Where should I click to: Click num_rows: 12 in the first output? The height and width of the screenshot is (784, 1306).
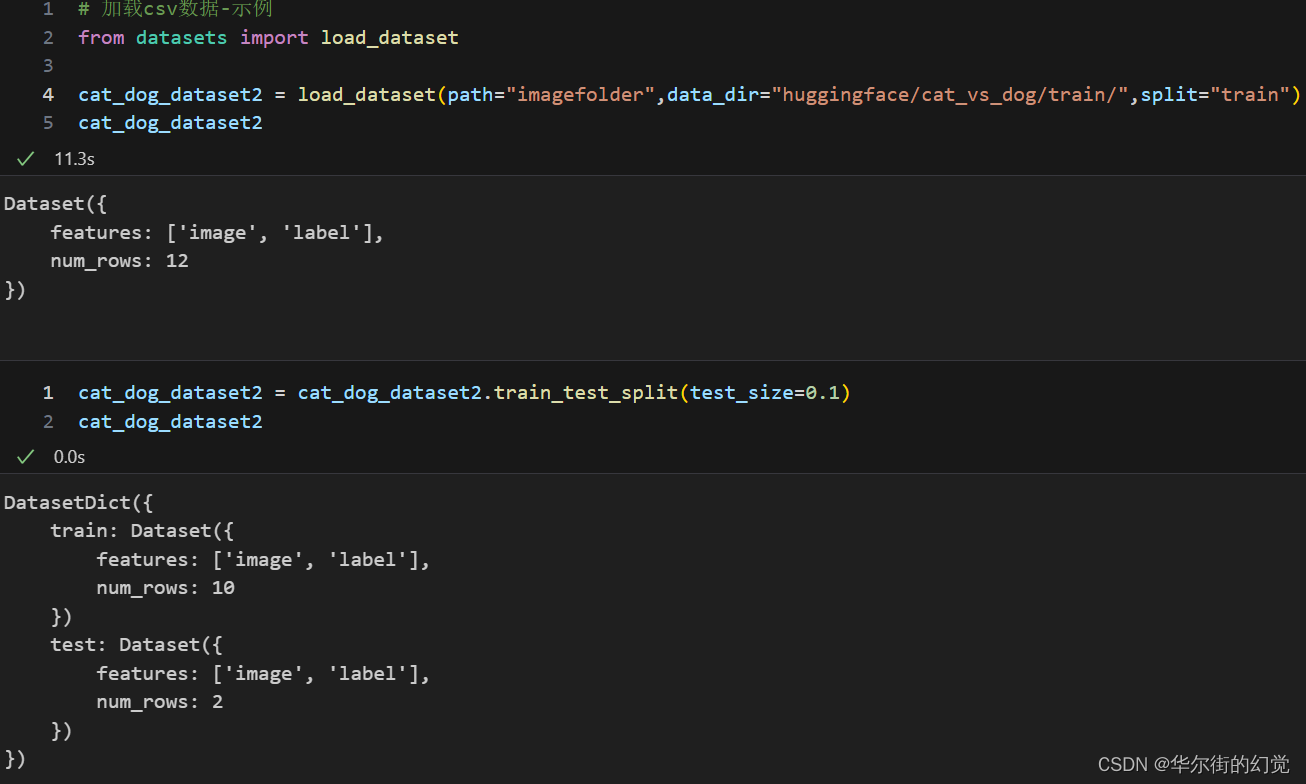pos(119,260)
